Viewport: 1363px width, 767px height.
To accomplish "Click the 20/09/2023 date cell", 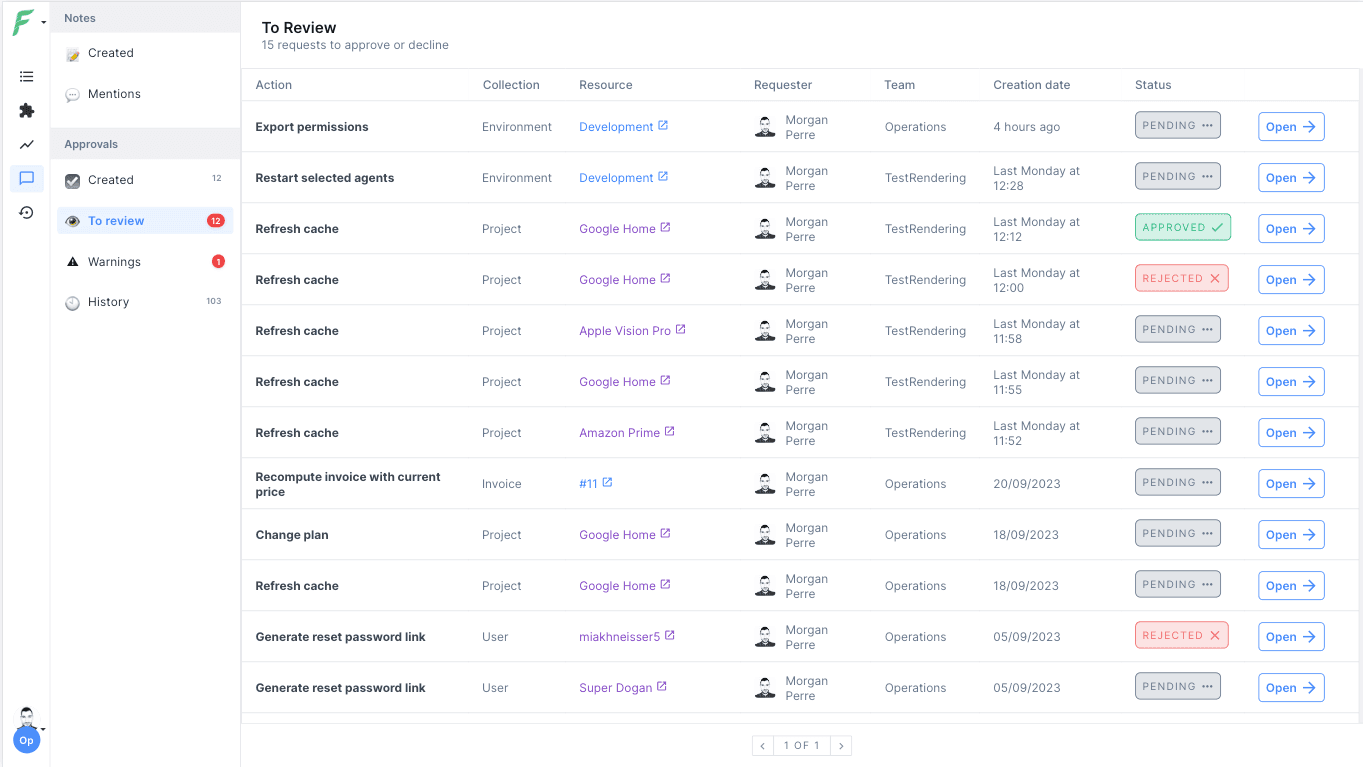I will [1026, 484].
